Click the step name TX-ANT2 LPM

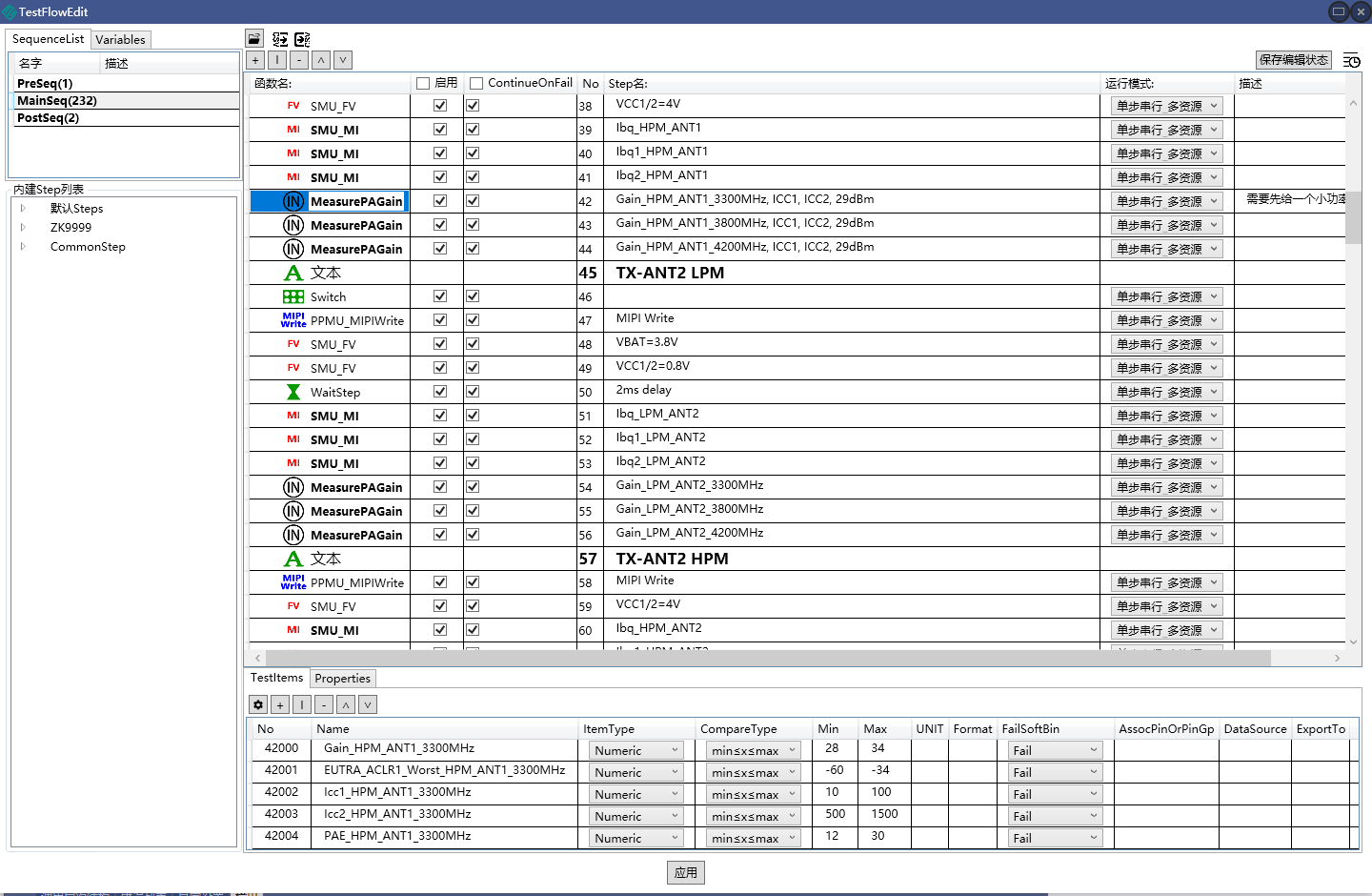670,273
